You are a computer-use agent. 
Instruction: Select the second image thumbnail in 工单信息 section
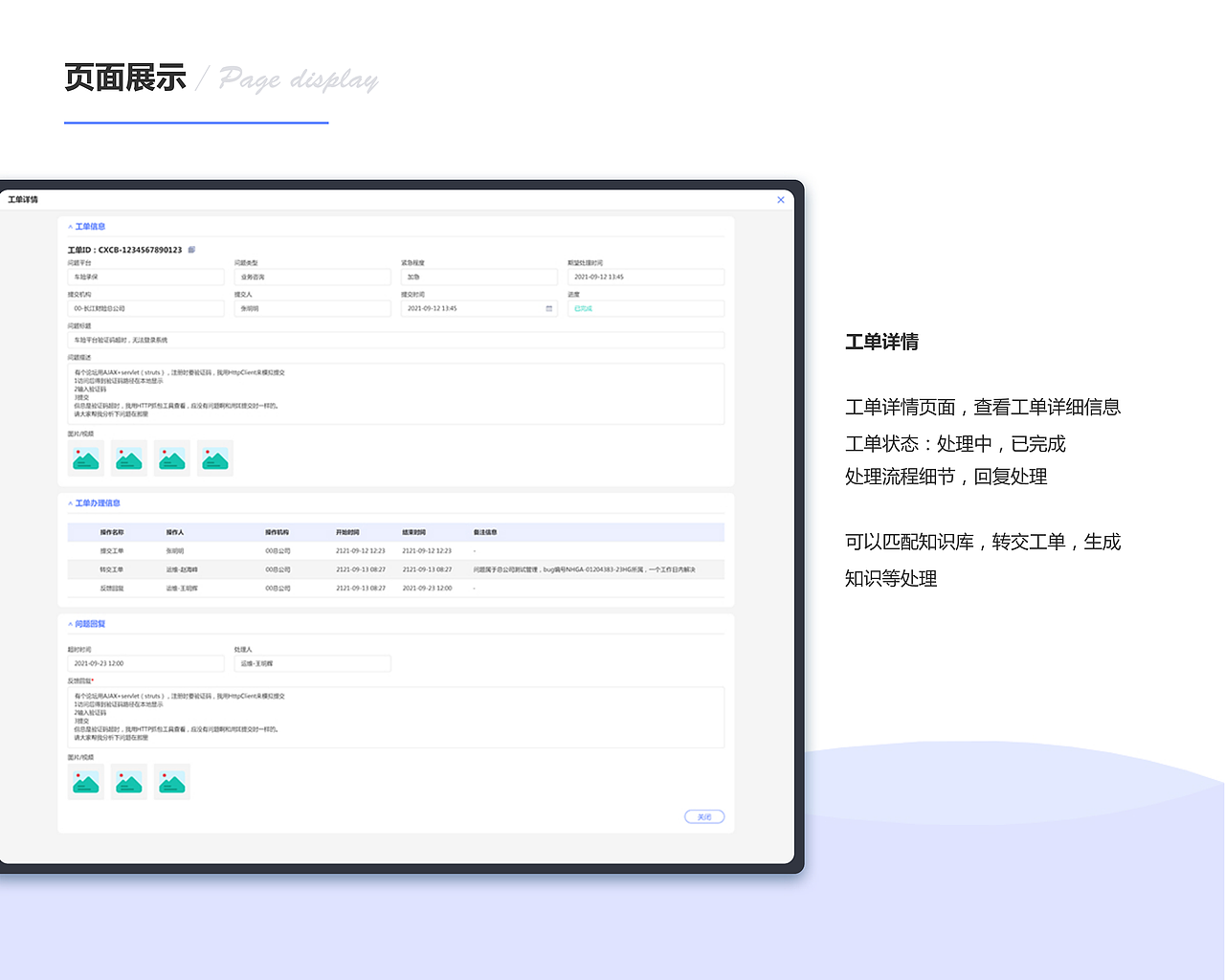click(128, 458)
